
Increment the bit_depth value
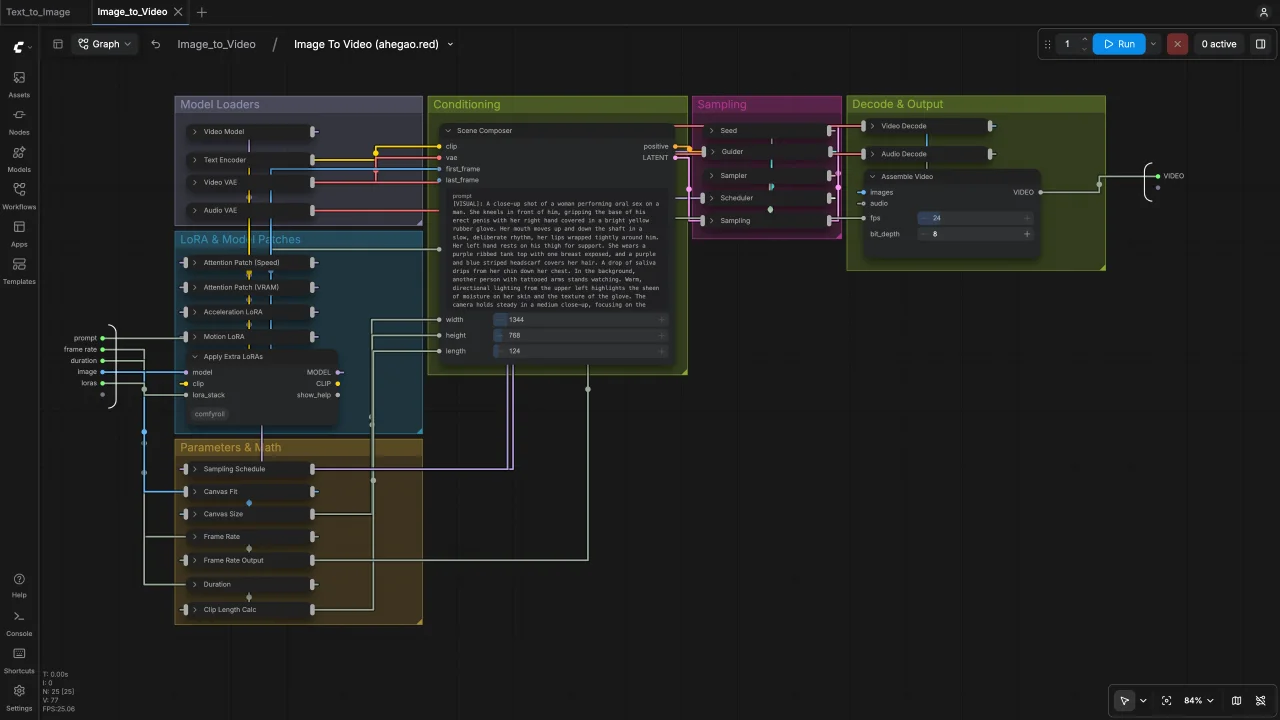(1027, 234)
